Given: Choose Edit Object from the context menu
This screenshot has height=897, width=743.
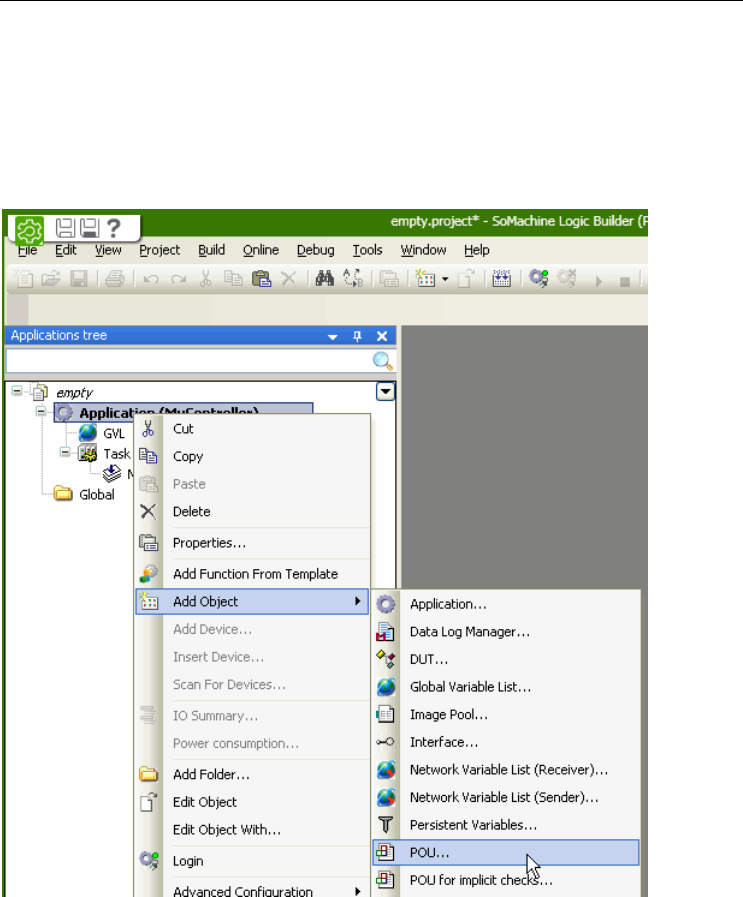Looking at the screenshot, I should click(253, 802).
